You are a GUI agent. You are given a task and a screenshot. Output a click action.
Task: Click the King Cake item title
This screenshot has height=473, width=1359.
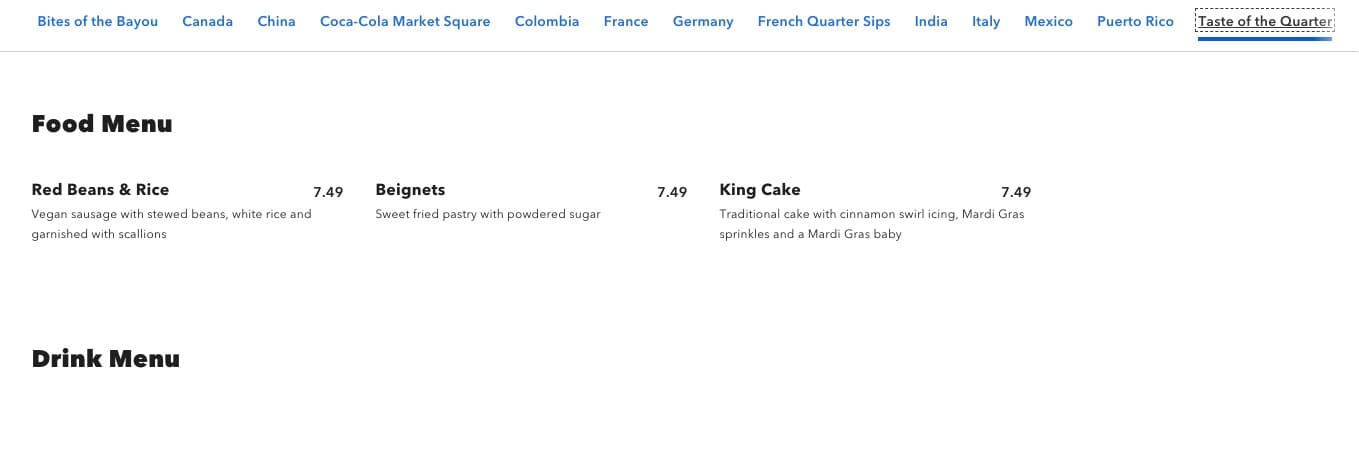click(760, 190)
